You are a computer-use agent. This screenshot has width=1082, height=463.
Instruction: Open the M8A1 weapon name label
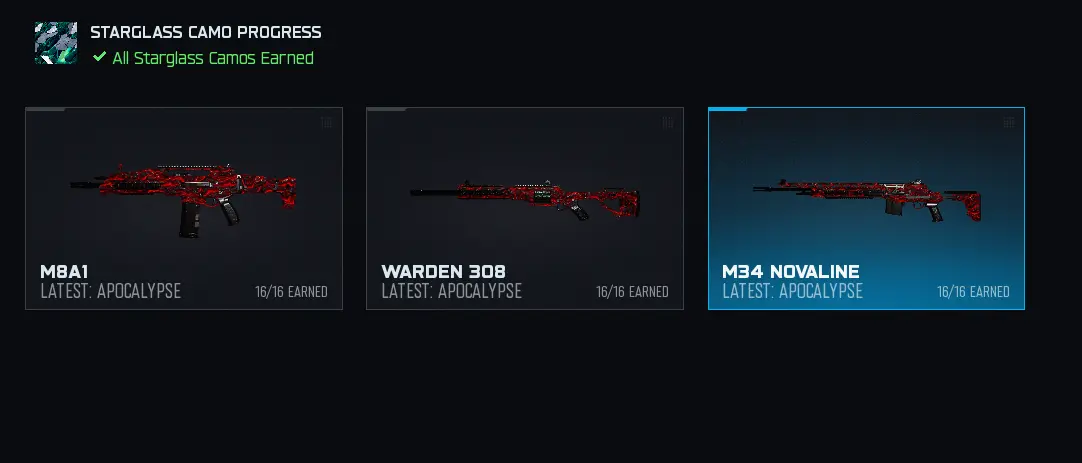pos(64,271)
